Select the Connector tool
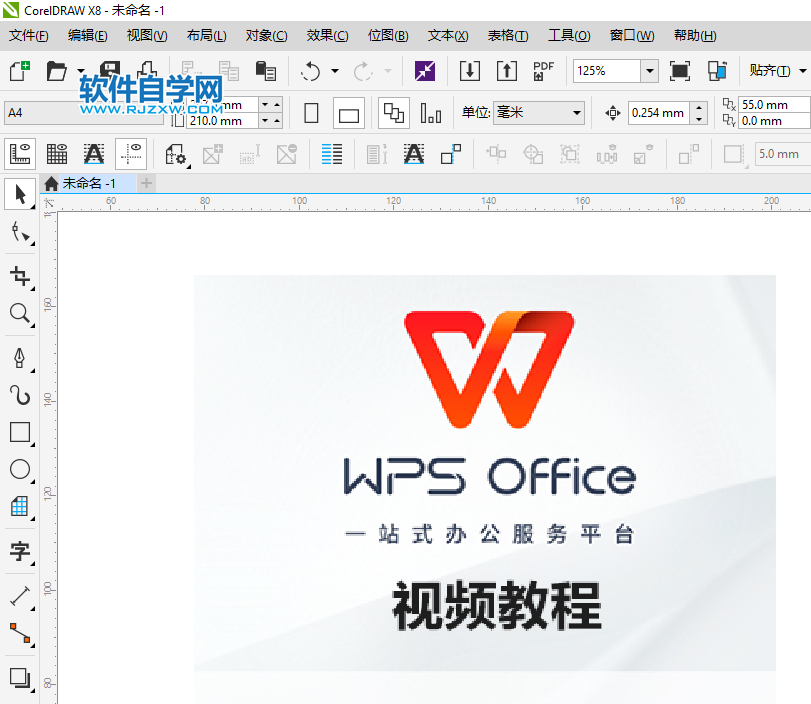The width and height of the screenshot is (811, 704). point(20,633)
